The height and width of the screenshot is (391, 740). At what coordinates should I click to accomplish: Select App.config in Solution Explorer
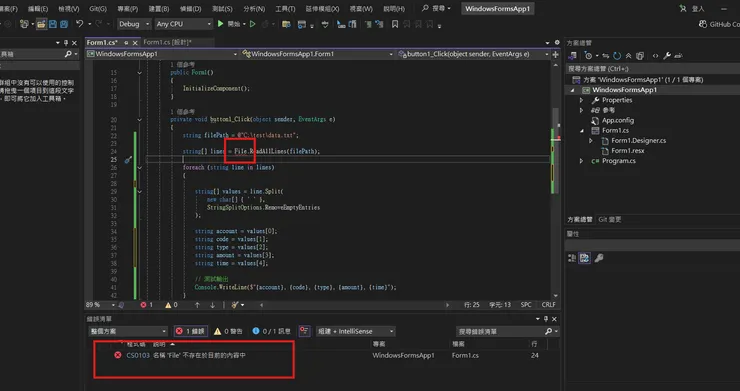(617, 120)
